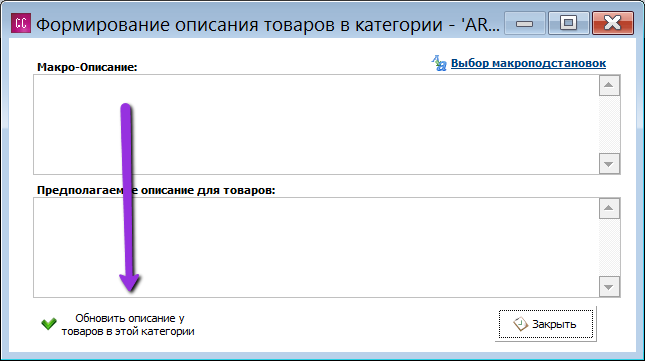Click the green checkmark icon

[49, 324]
